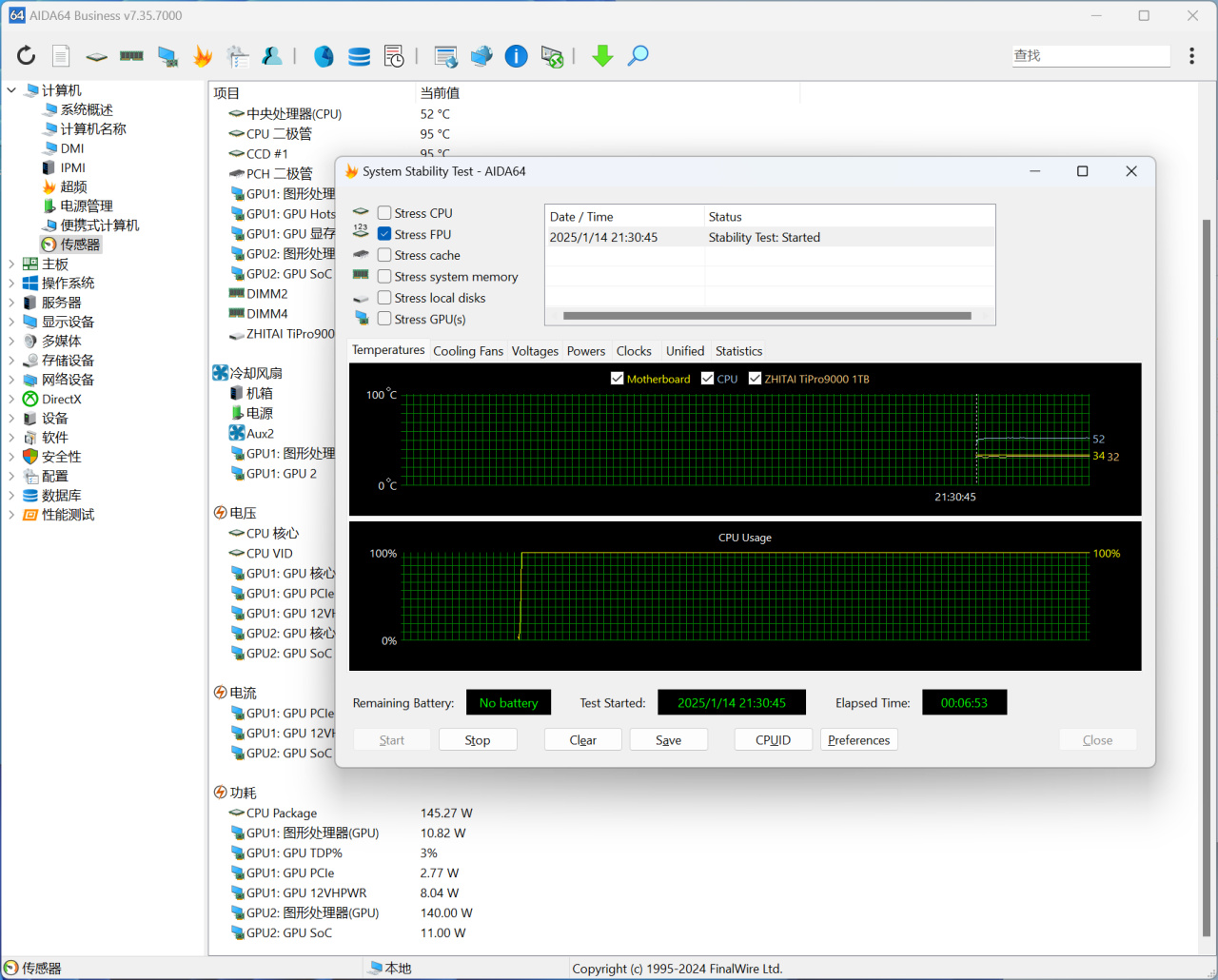Switch to the Unified tab
This screenshot has width=1218, height=980.
tap(685, 351)
